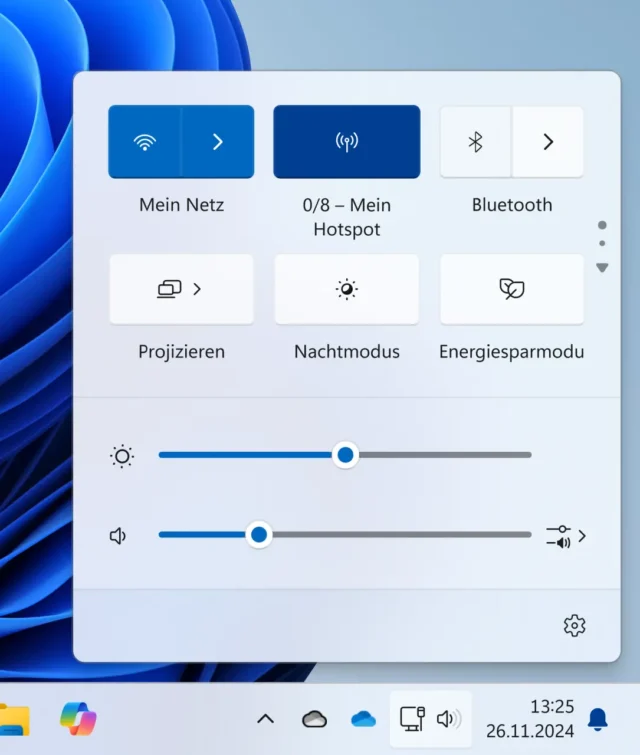Open the notification bell icon
The width and height of the screenshot is (640, 755).
click(598, 718)
